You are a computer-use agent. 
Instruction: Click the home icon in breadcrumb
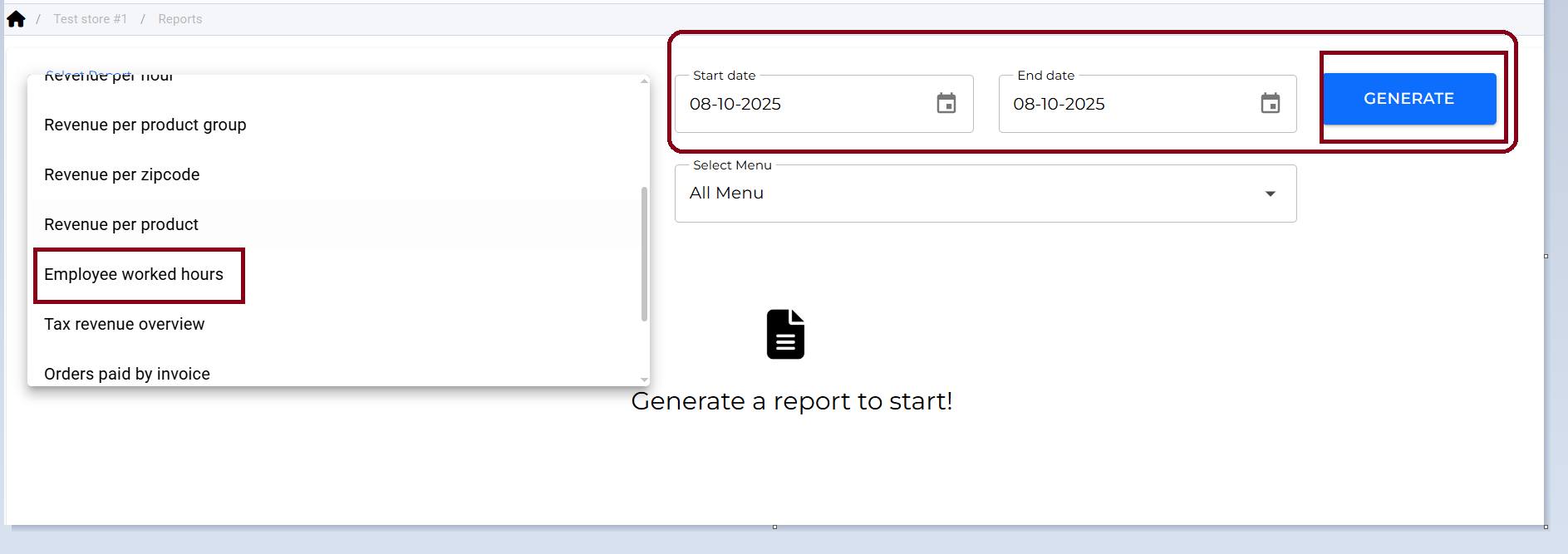[16, 19]
